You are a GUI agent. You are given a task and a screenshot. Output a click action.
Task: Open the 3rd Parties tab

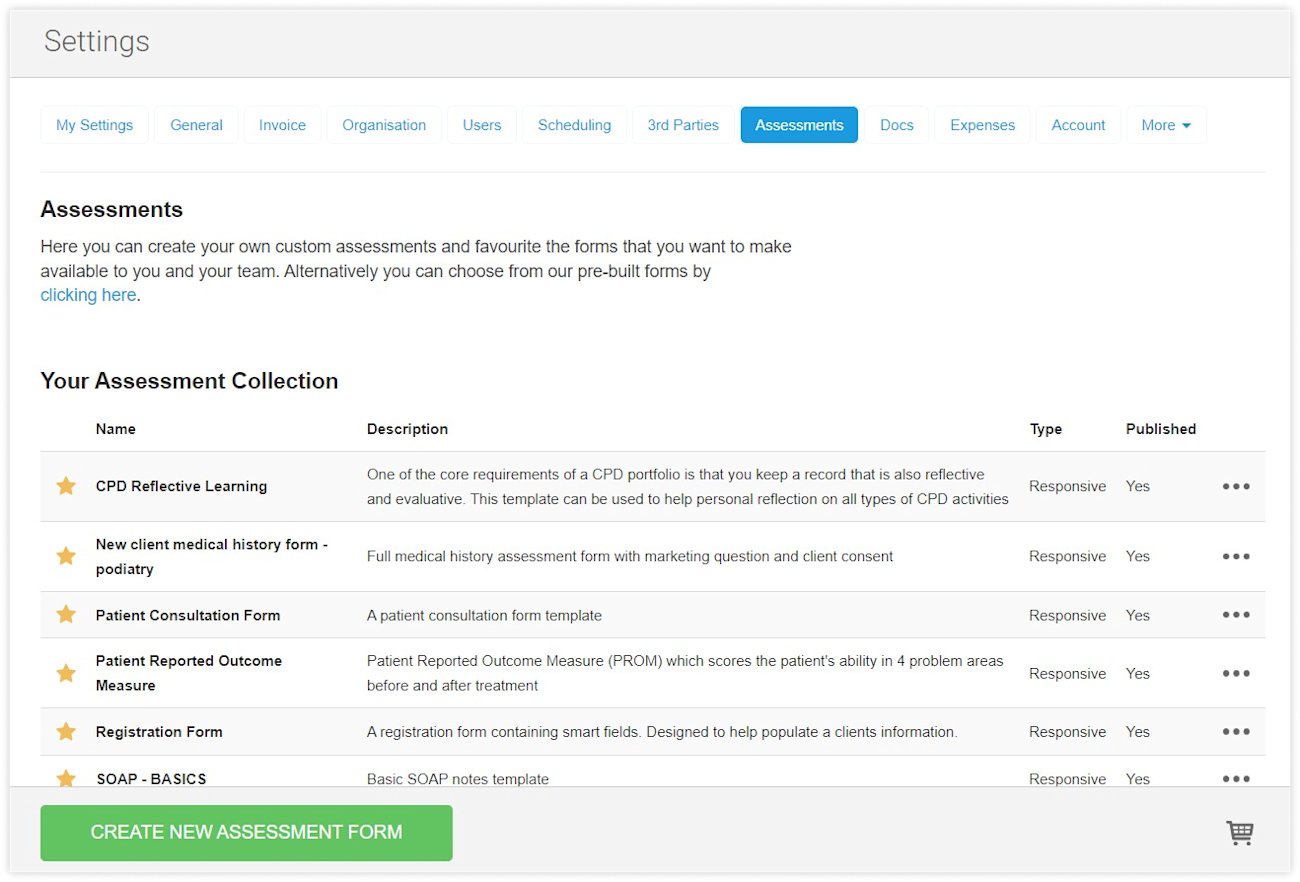pos(683,125)
